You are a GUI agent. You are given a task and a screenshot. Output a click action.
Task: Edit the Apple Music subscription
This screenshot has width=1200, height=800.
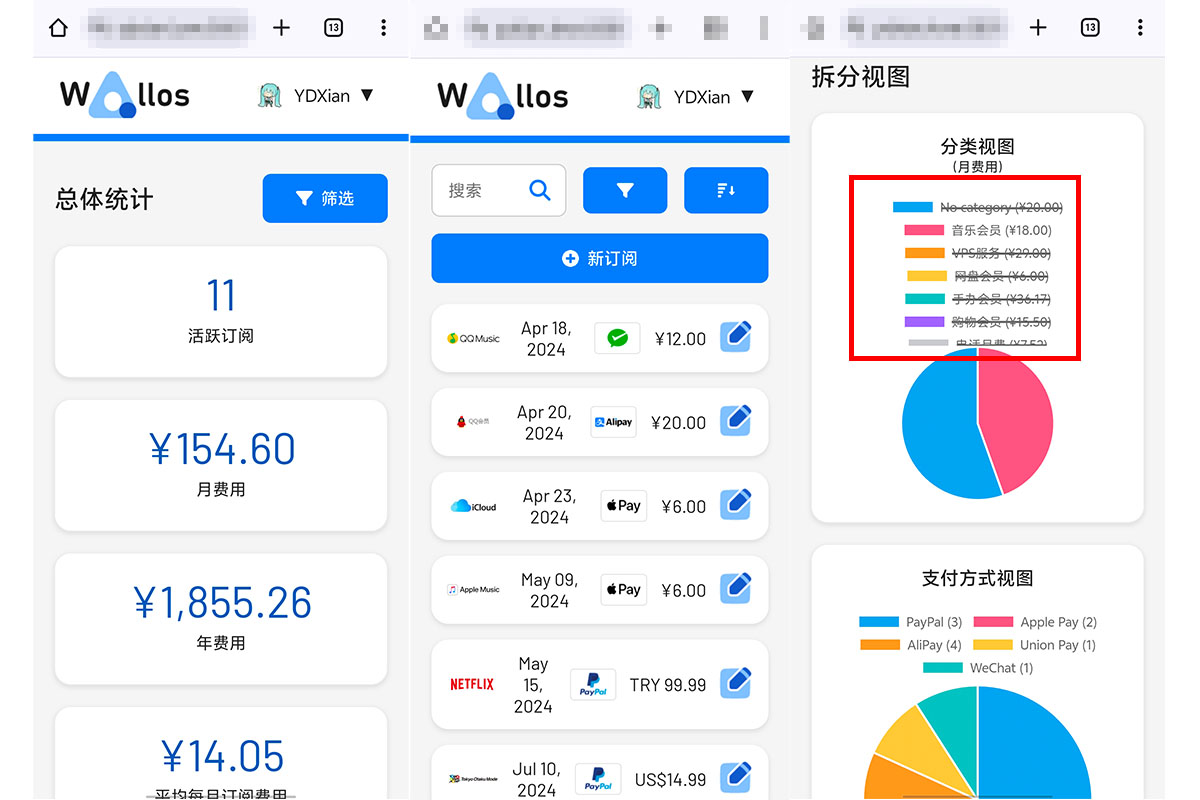coord(736,590)
